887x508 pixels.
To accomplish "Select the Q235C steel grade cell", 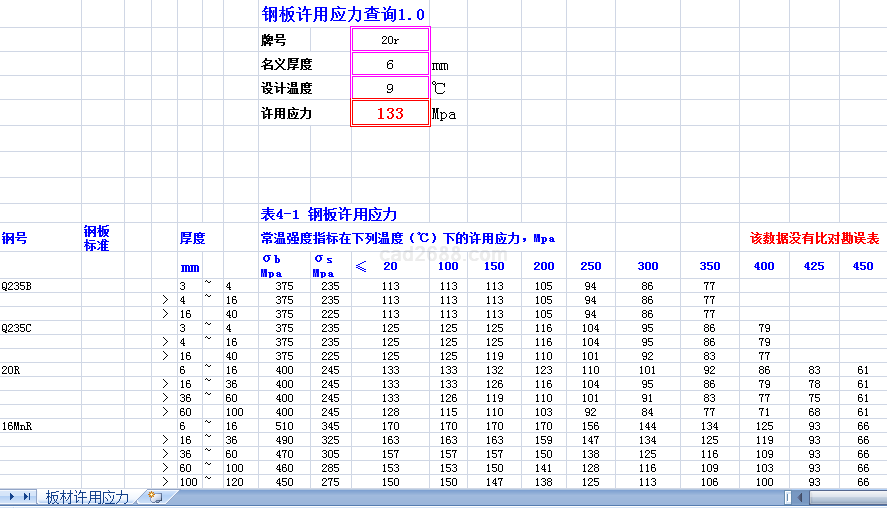I will tap(17, 328).
